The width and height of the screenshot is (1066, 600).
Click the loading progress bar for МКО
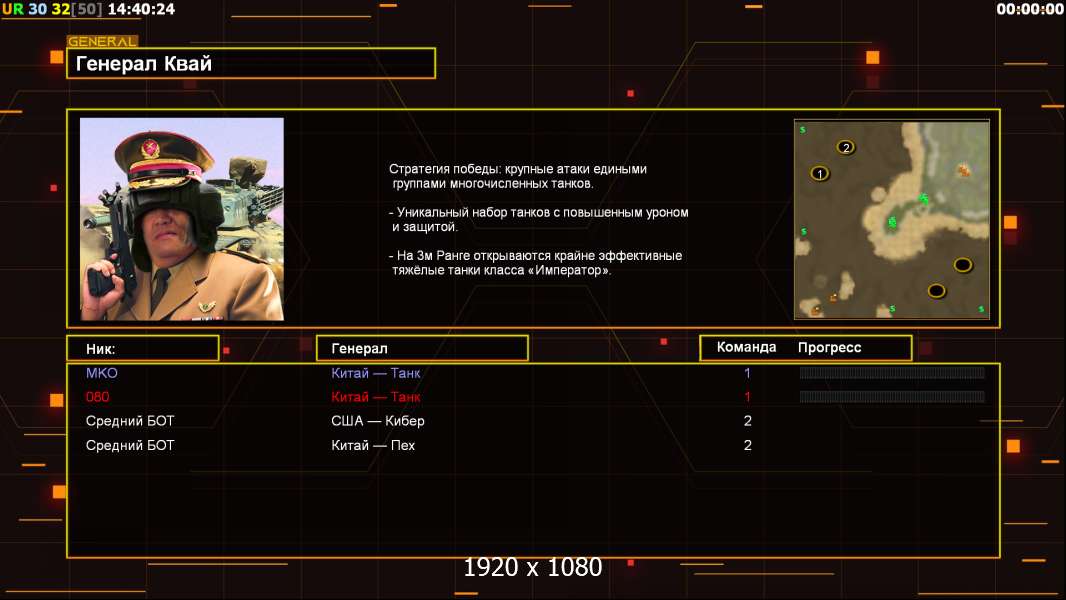coord(892,373)
